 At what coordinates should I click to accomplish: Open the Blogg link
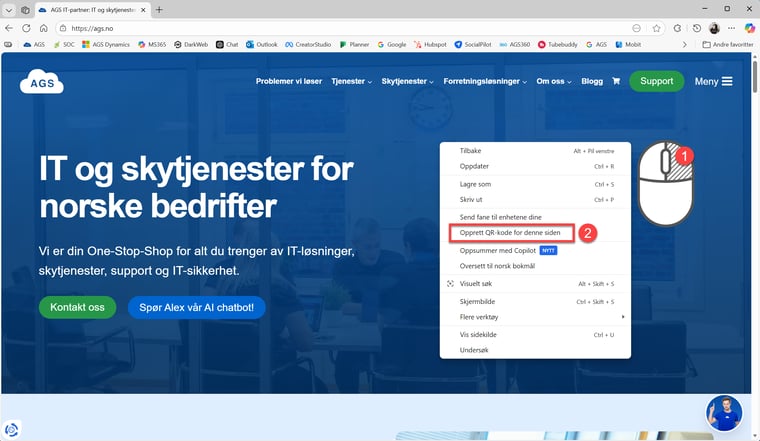[592, 81]
